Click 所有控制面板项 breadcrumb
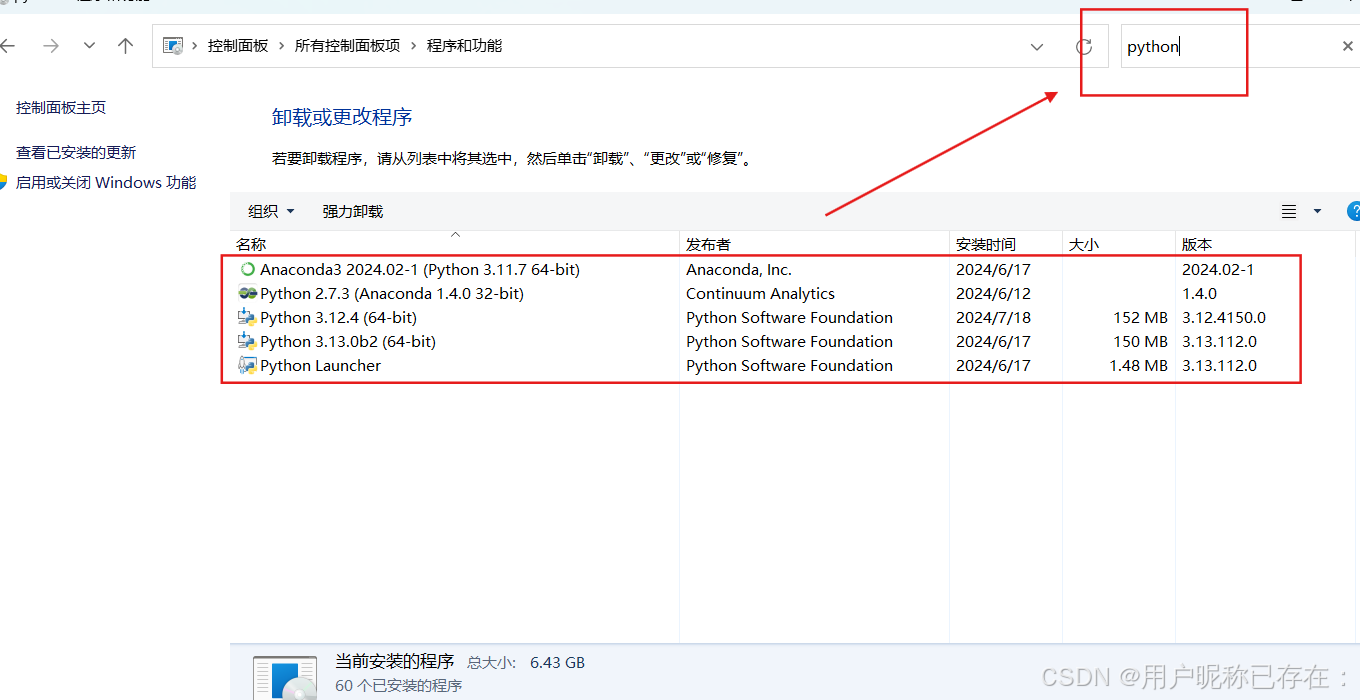1360x700 pixels. [347, 46]
